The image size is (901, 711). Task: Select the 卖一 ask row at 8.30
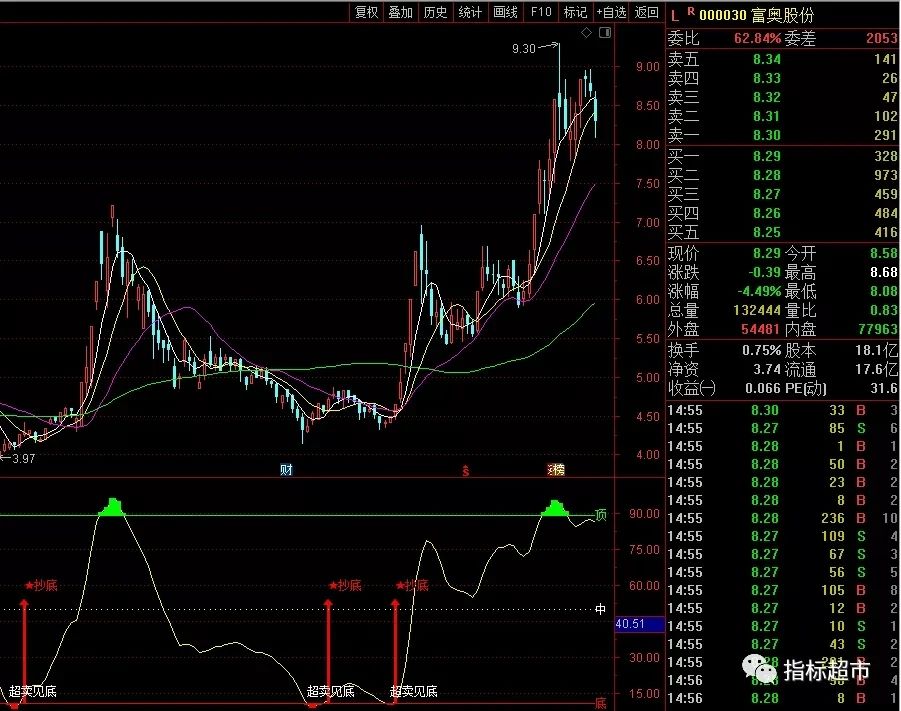coord(783,135)
